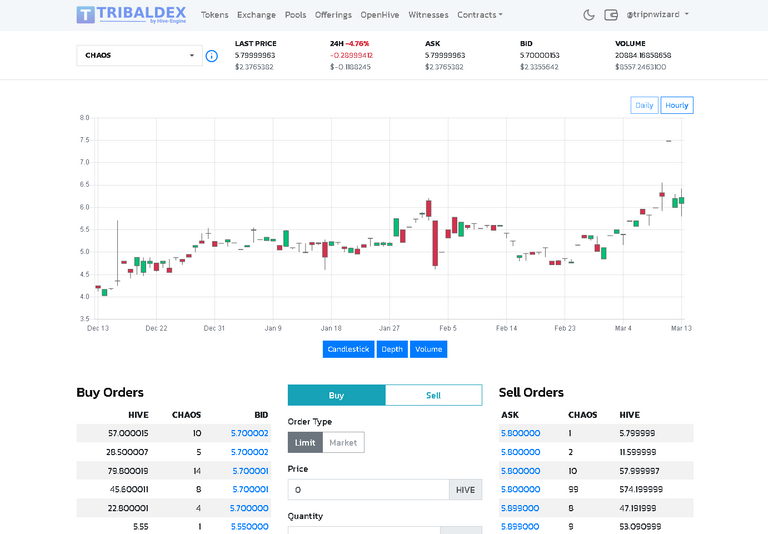Show the Candlestick chart
The height and width of the screenshot is (534, 768).
click(x=348, y=349)
